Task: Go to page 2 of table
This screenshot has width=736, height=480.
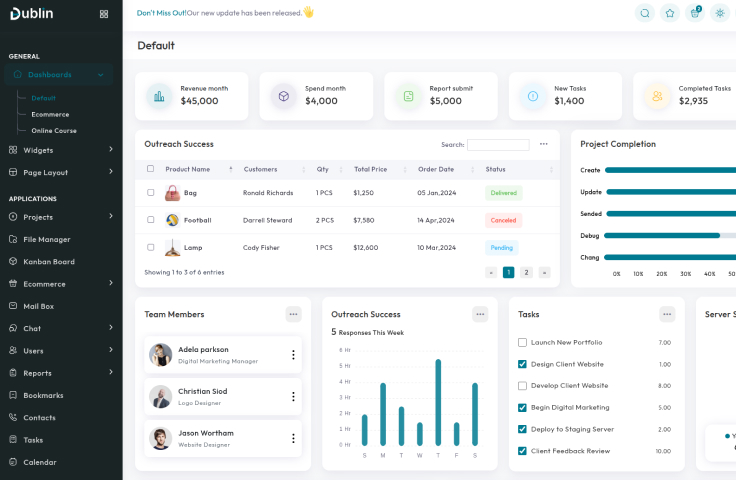Action: [526, 272]
